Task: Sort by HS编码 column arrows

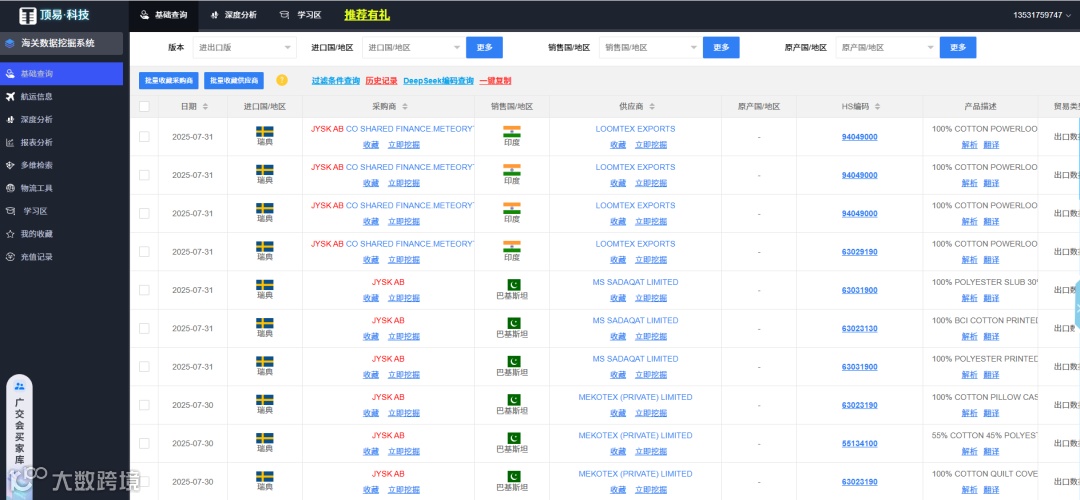Action: (x=880, y=107)
